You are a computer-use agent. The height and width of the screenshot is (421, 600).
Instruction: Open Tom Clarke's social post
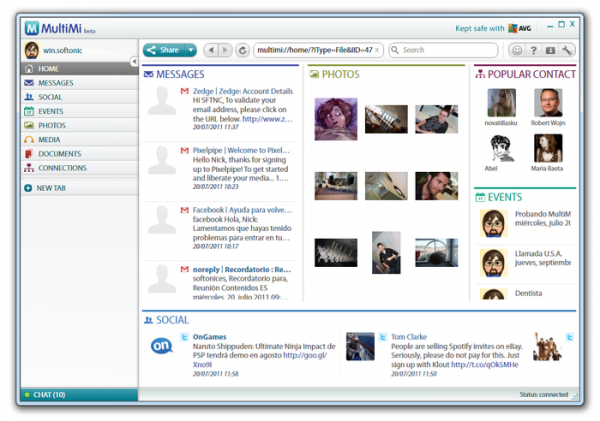click(434, 355)
